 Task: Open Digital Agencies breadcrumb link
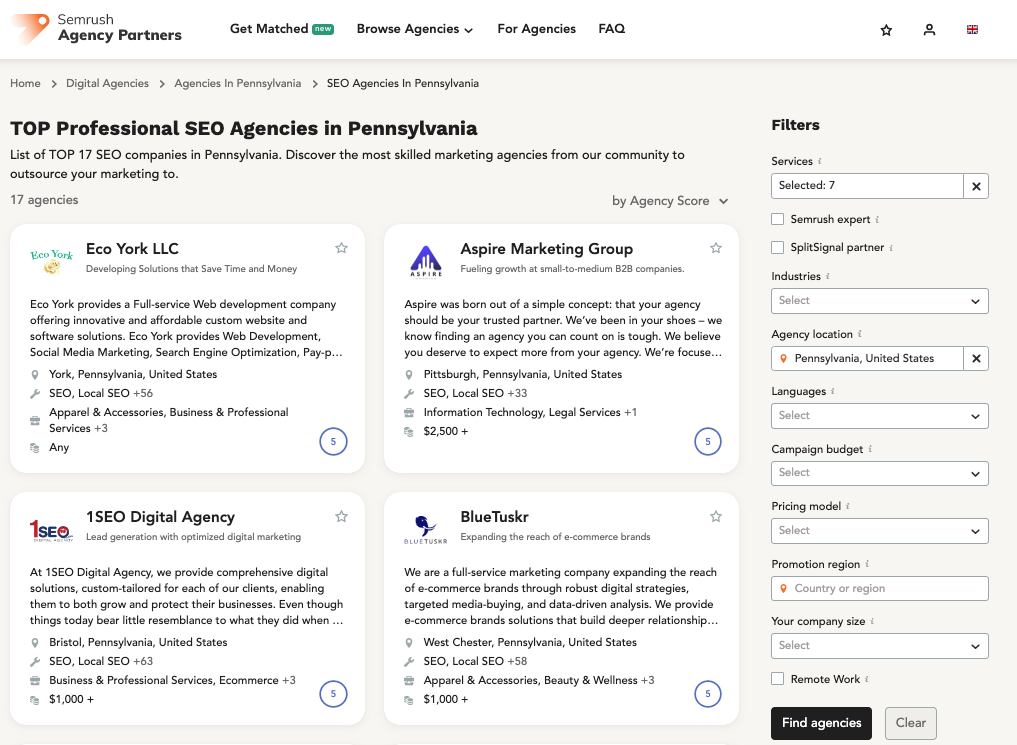click(107, 83)
